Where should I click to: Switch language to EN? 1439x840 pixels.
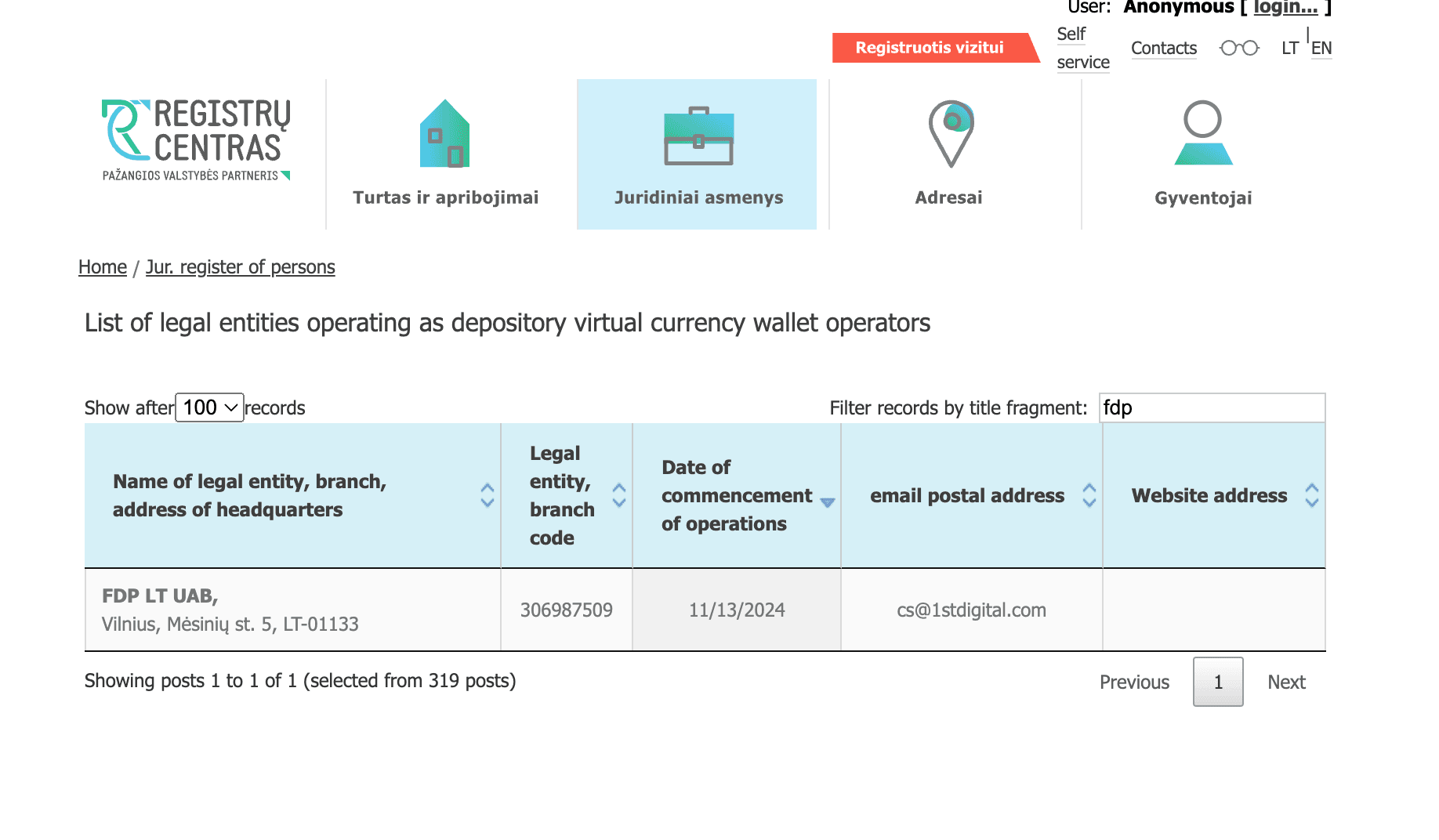tap(1321, 49)
